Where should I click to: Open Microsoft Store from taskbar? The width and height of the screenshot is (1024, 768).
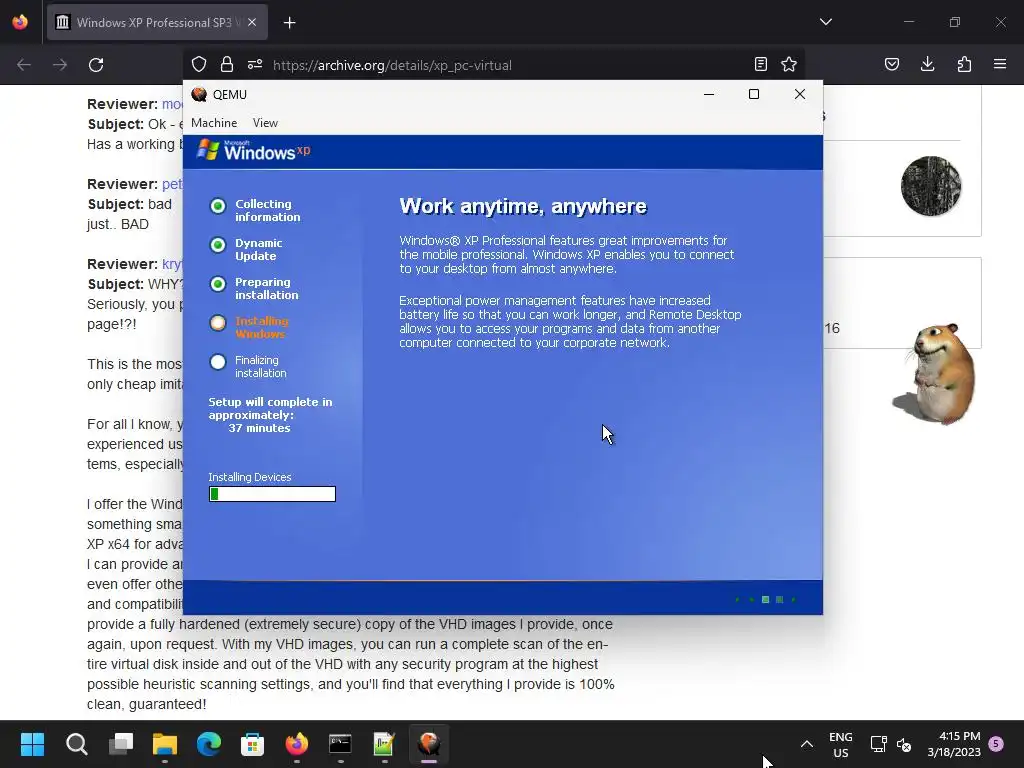(x=253, y=744)
